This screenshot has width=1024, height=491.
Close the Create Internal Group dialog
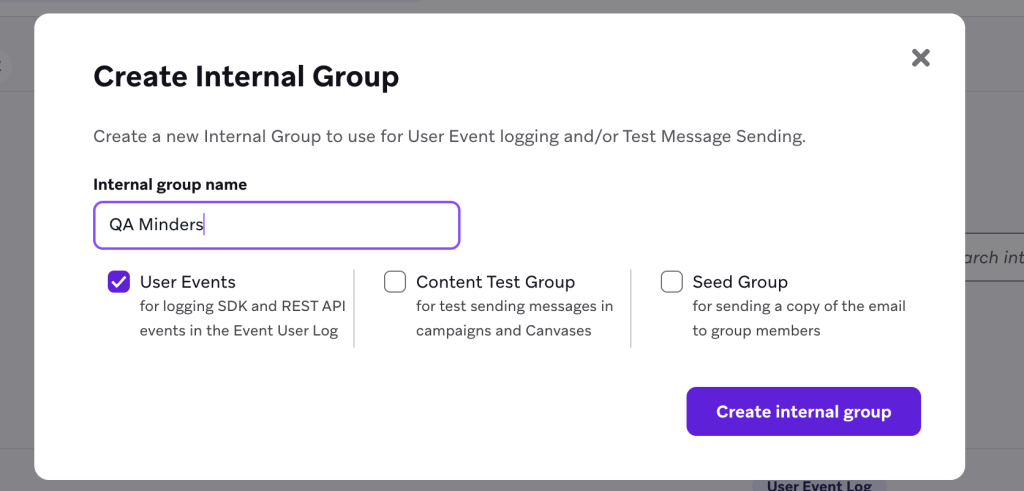click(x=921, y=58)
